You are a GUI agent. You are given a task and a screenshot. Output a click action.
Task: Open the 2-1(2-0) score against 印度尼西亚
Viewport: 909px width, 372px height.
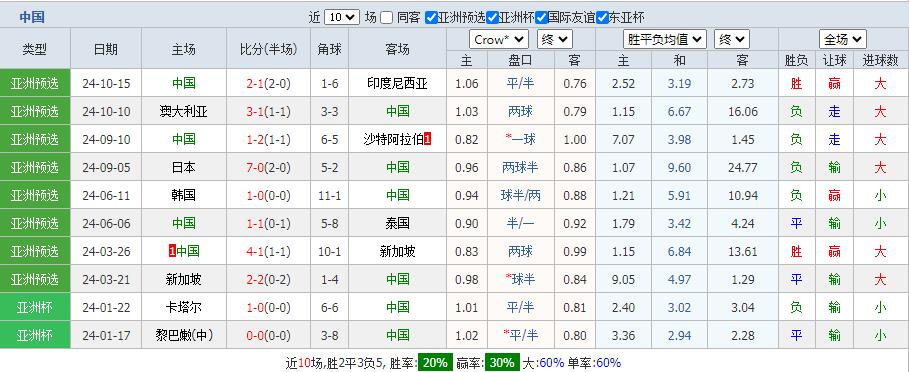click(x=268, y=83)
